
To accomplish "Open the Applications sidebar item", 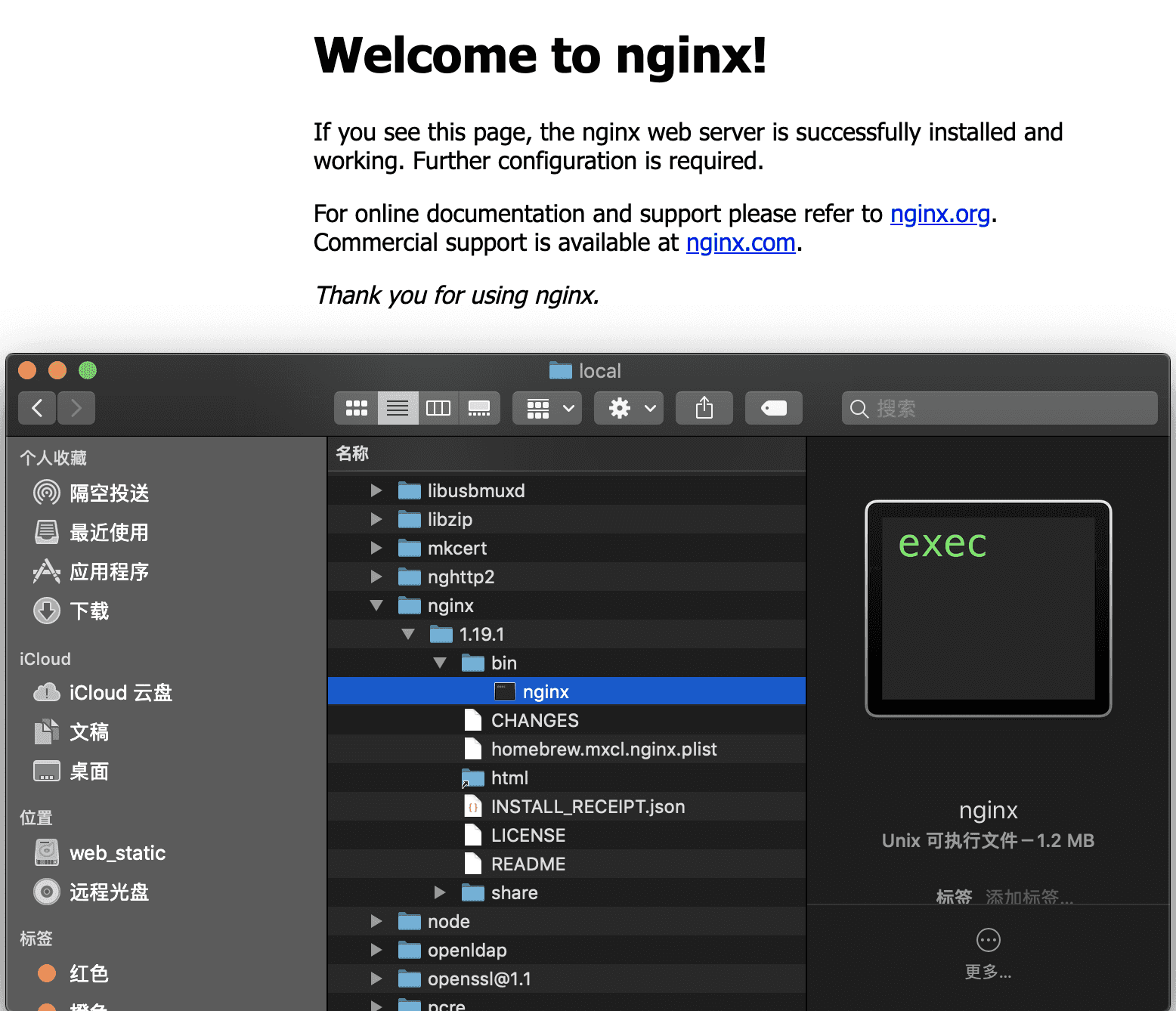I will click(x=109, y=572).
